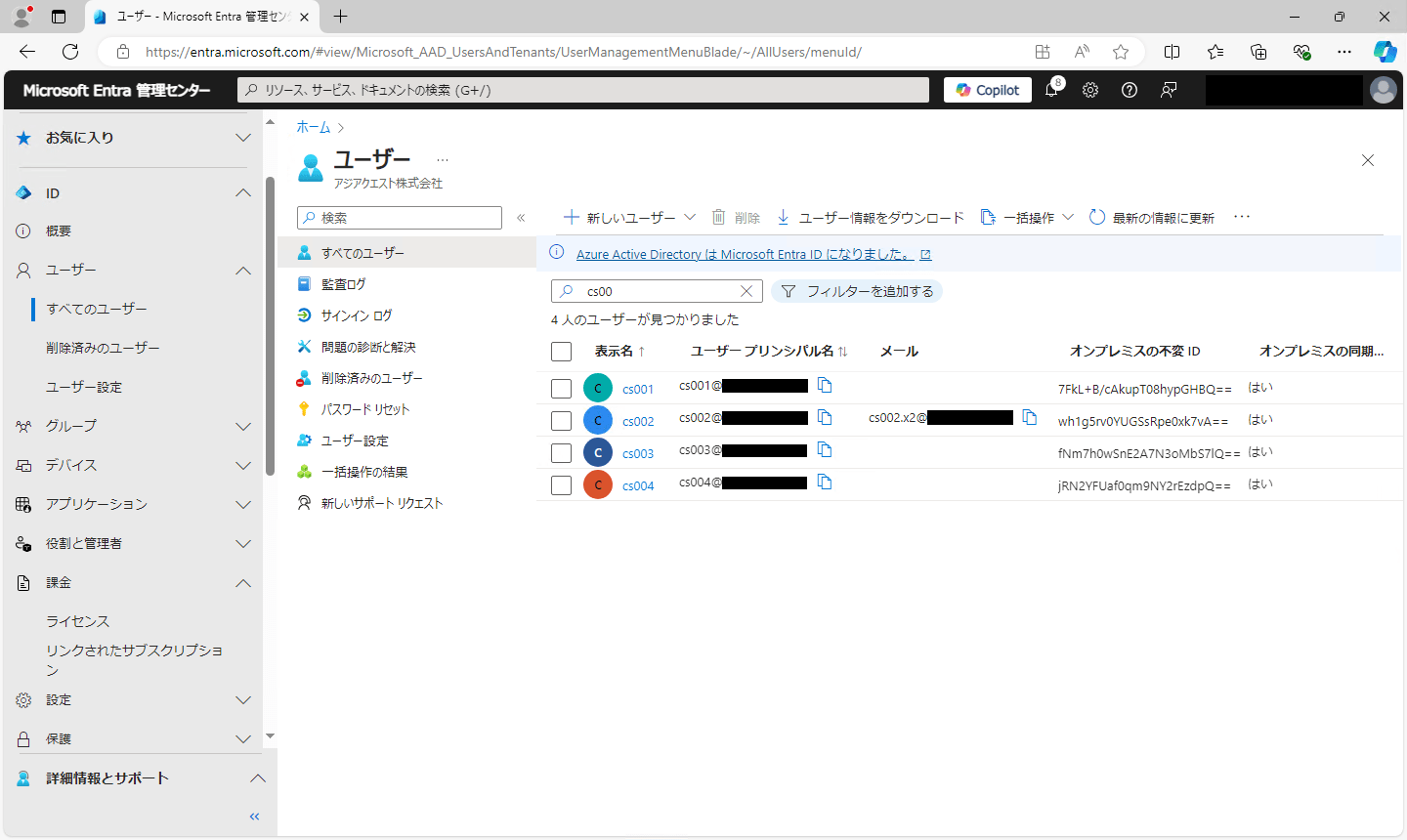Viewport: 1407px width, 840px height.
Task: Click 最新の情報に更新 button
Action: click(1152, 218)
